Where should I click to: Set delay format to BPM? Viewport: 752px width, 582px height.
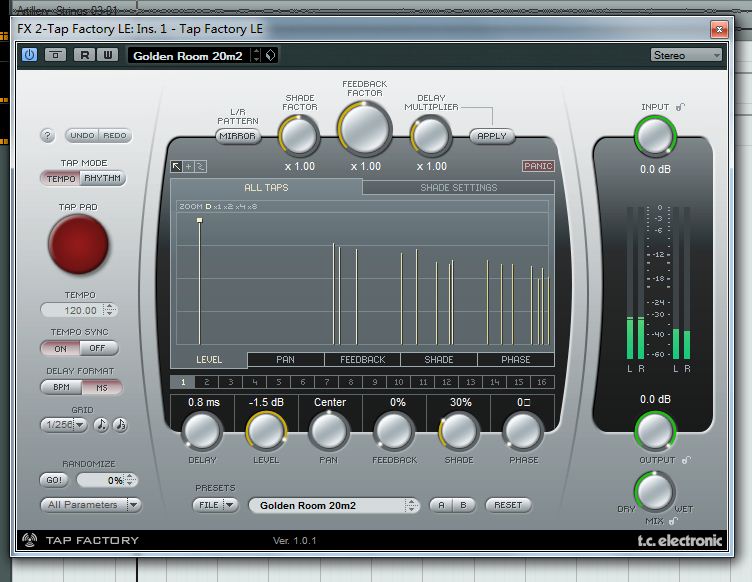click(61, 387)
